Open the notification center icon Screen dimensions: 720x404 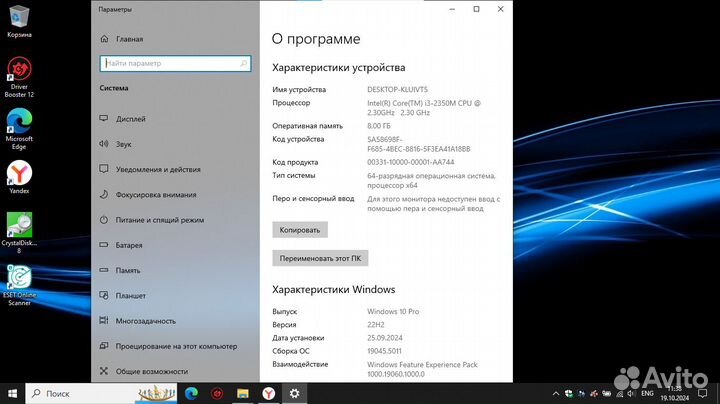pos(703,394)
